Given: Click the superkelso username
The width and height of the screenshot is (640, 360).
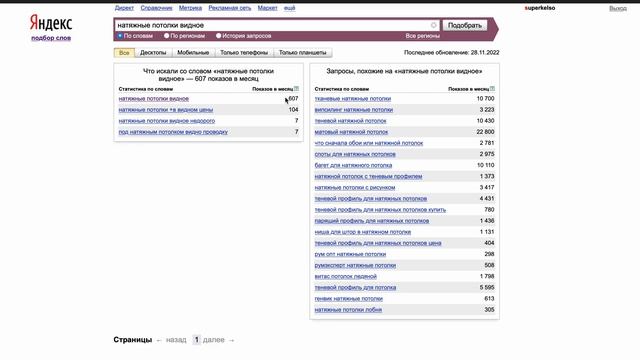Looking at the screenshot, I should pyautogui.click(x=540, y=8).
